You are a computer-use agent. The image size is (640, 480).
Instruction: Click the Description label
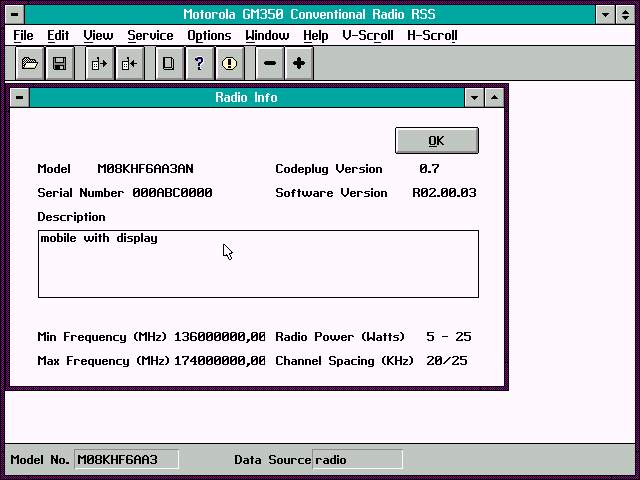click(71, 217)
